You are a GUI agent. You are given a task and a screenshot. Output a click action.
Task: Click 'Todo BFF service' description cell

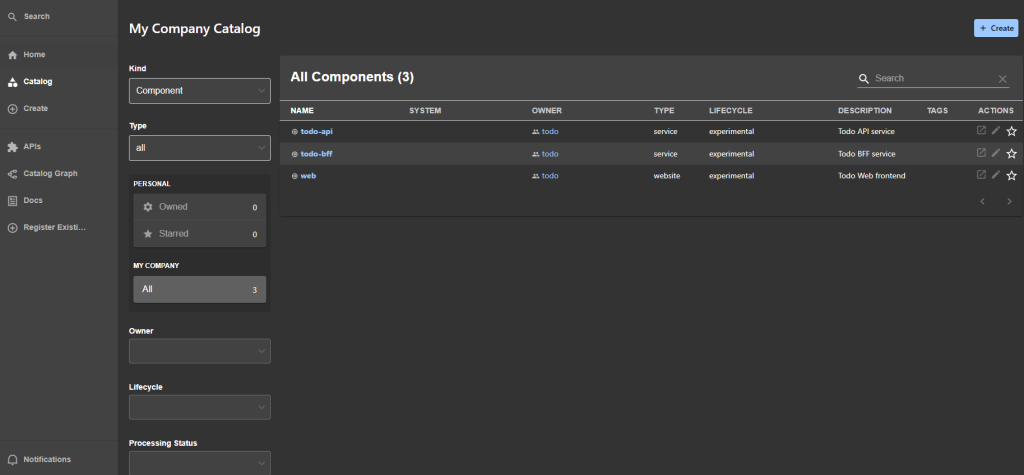867,154
